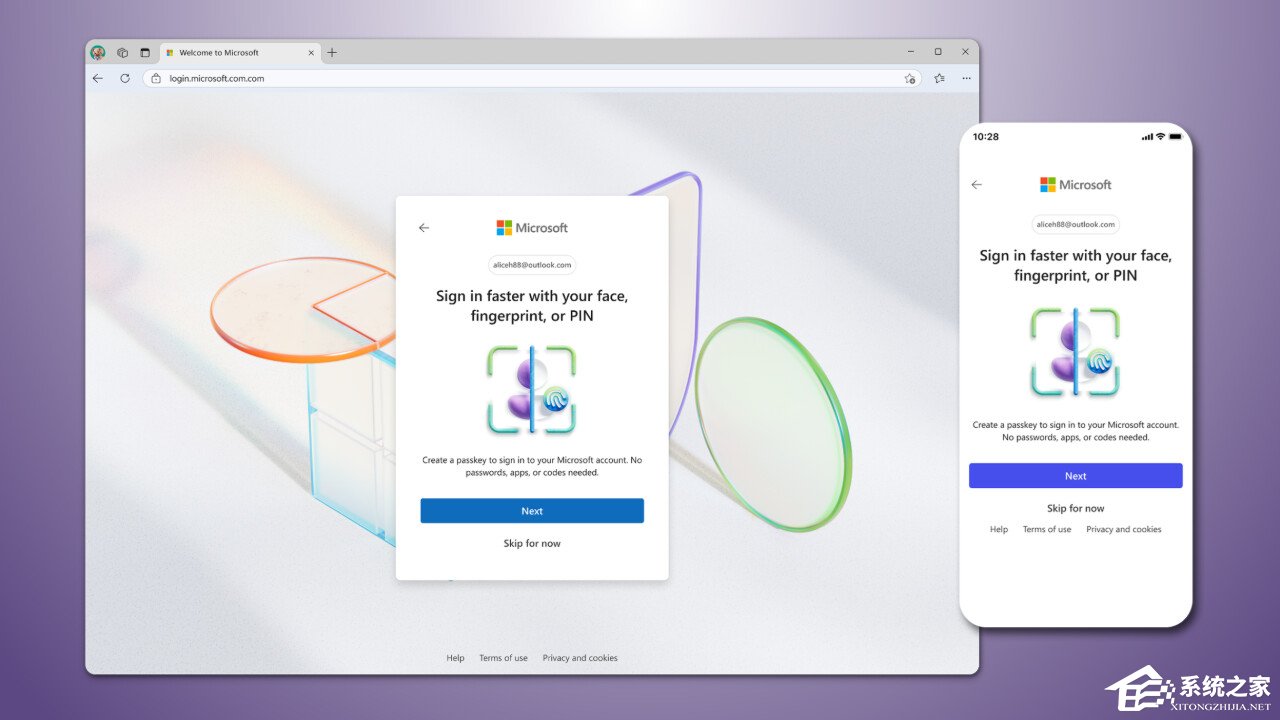Open the tab actions menu icon
This screenshot has height=720, width=1280.
[x=145, y=53]
